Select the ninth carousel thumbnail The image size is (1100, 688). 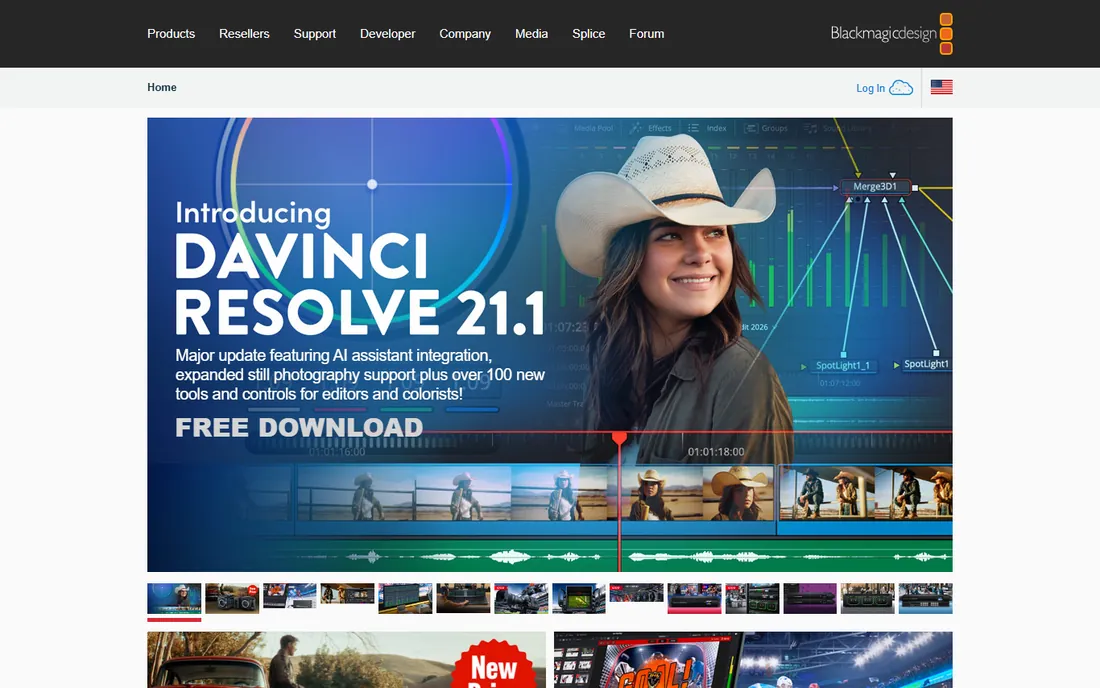636,593
